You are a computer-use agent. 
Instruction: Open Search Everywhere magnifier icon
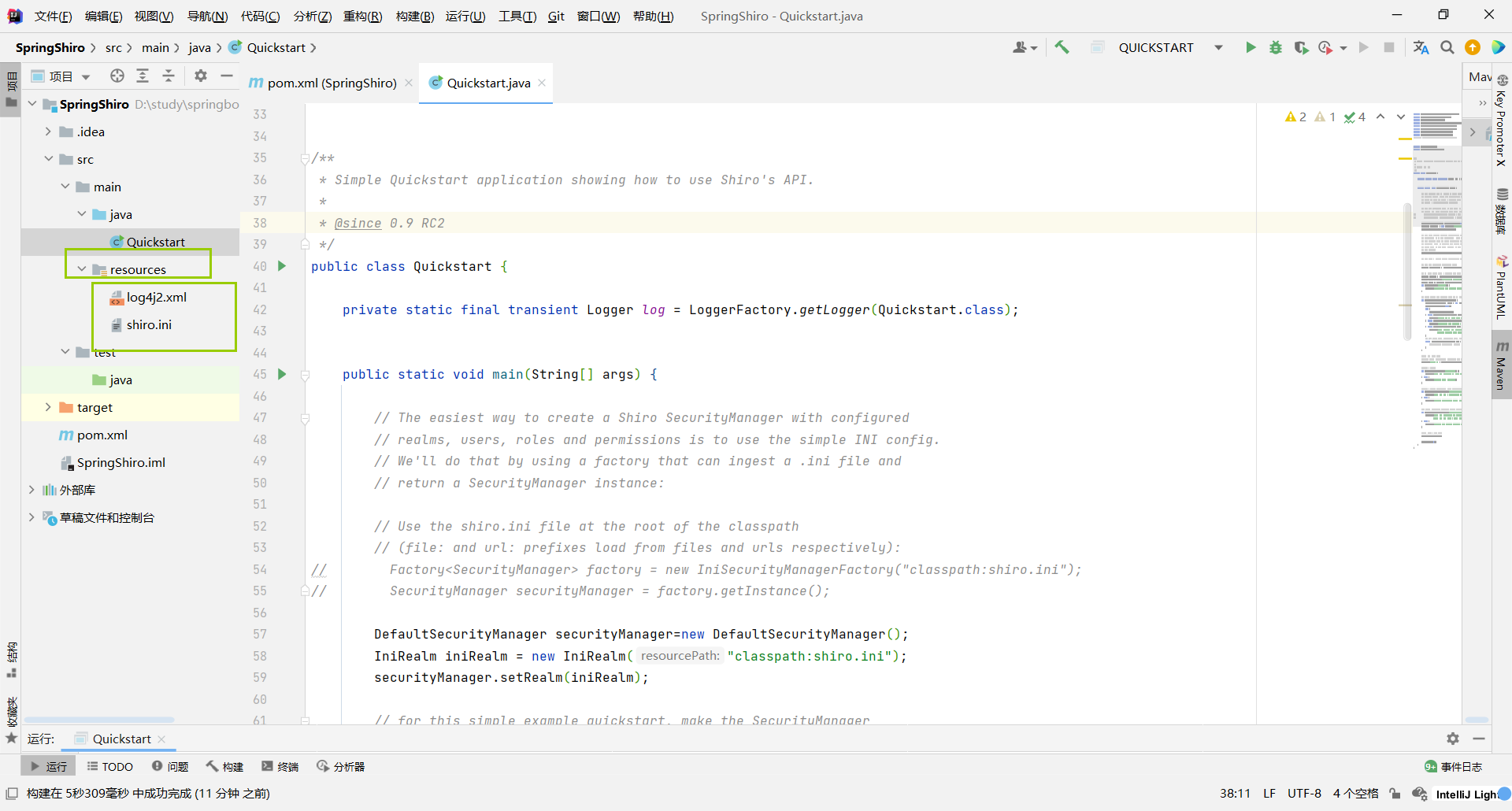point(1447,47)
